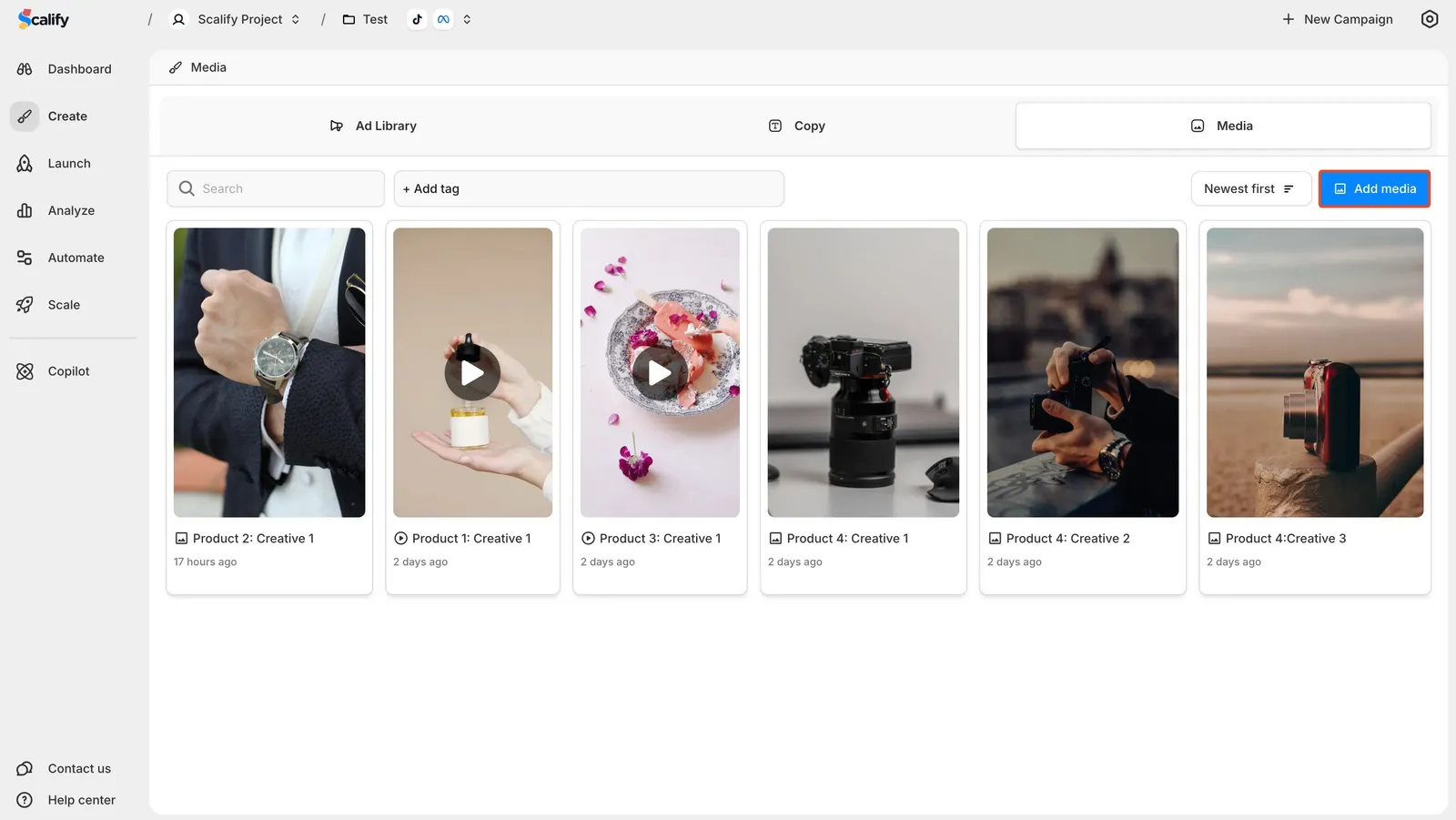
Task: Start a New Campaign
Action: 1338,18
